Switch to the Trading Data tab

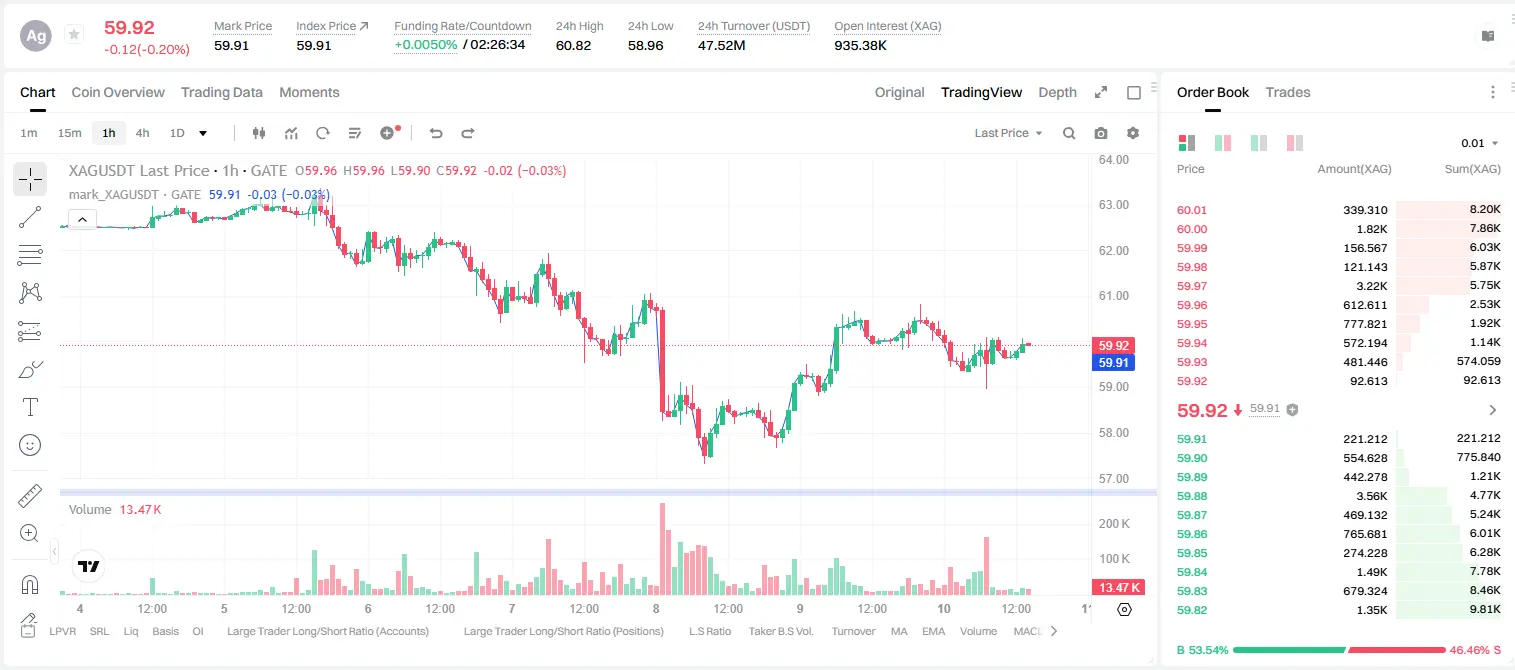click(222, 92)
